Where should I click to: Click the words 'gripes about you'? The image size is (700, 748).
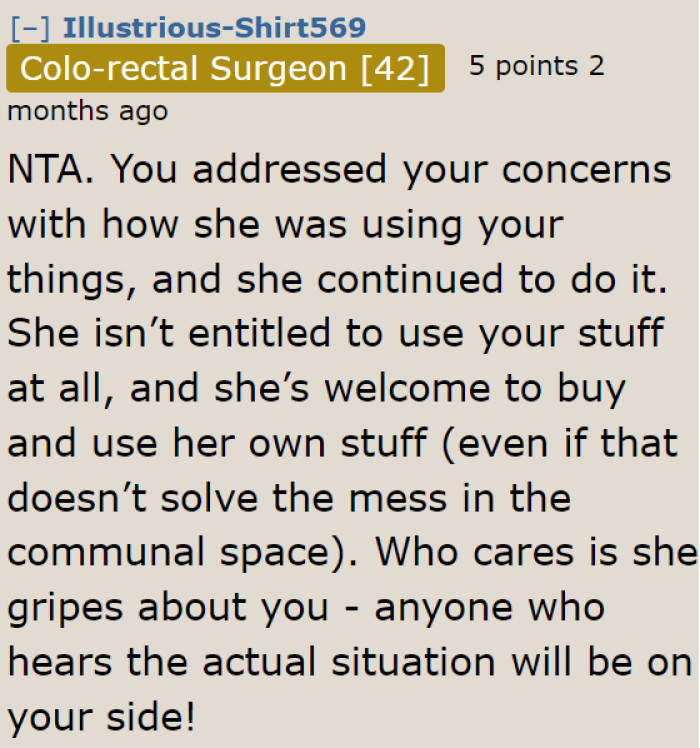pyautogui.click(x=172, y=606)
